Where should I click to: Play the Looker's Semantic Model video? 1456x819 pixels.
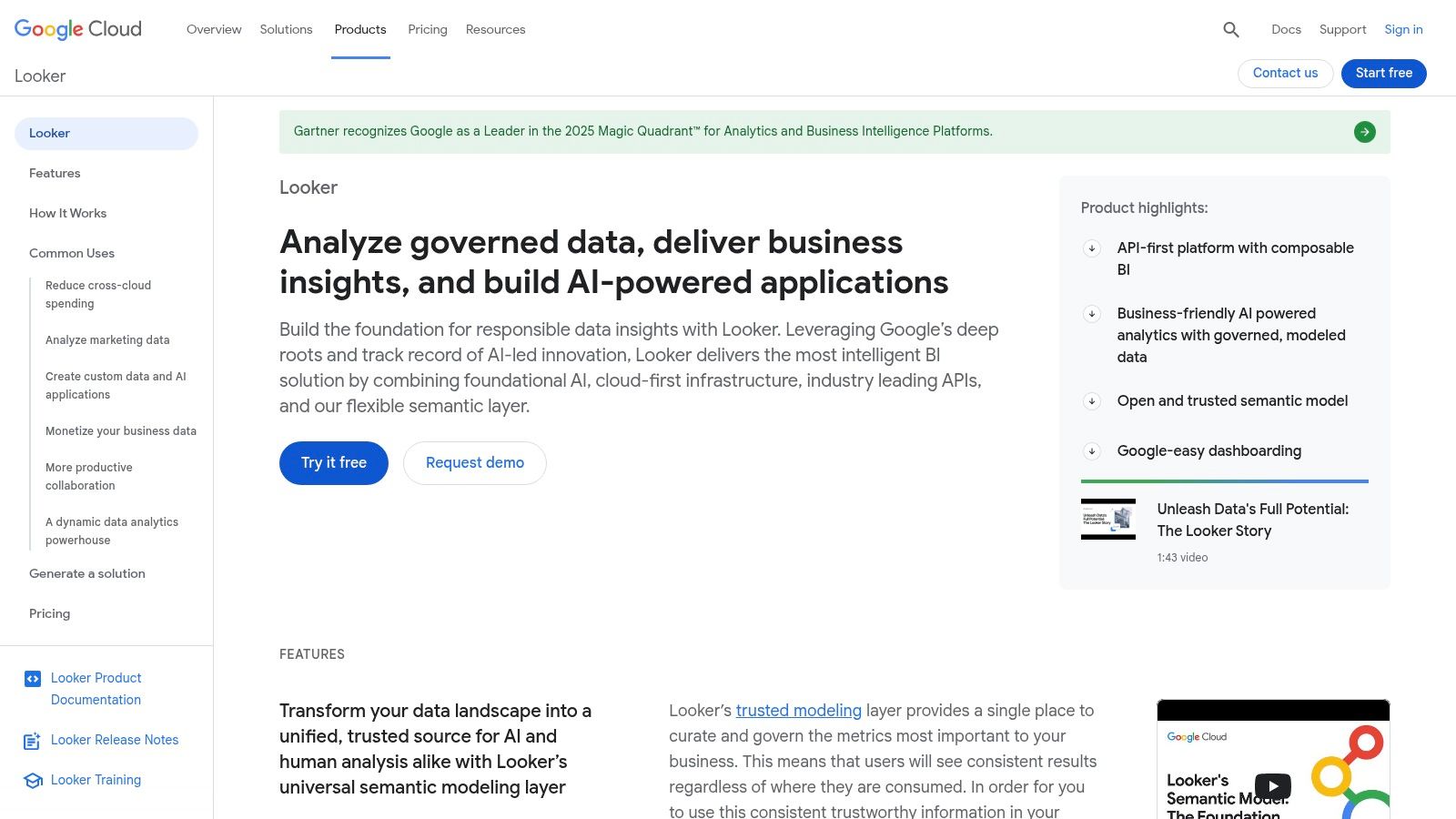(x=1272, y=785)
